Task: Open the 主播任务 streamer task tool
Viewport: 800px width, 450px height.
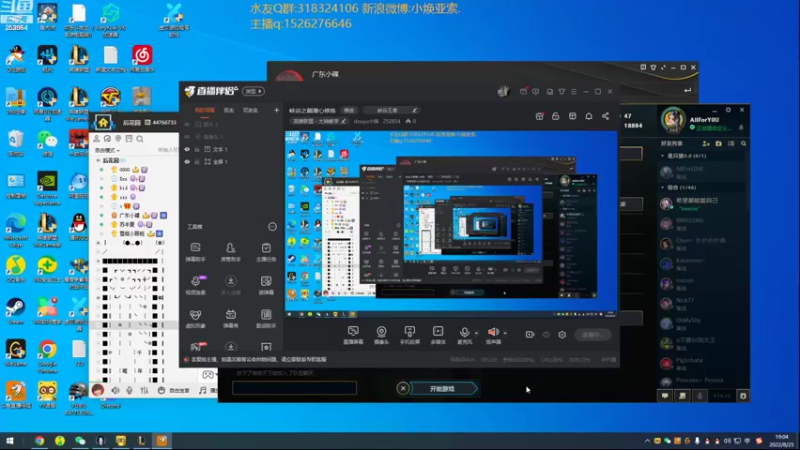Action: pyautogui.click(x=266, y=252)
